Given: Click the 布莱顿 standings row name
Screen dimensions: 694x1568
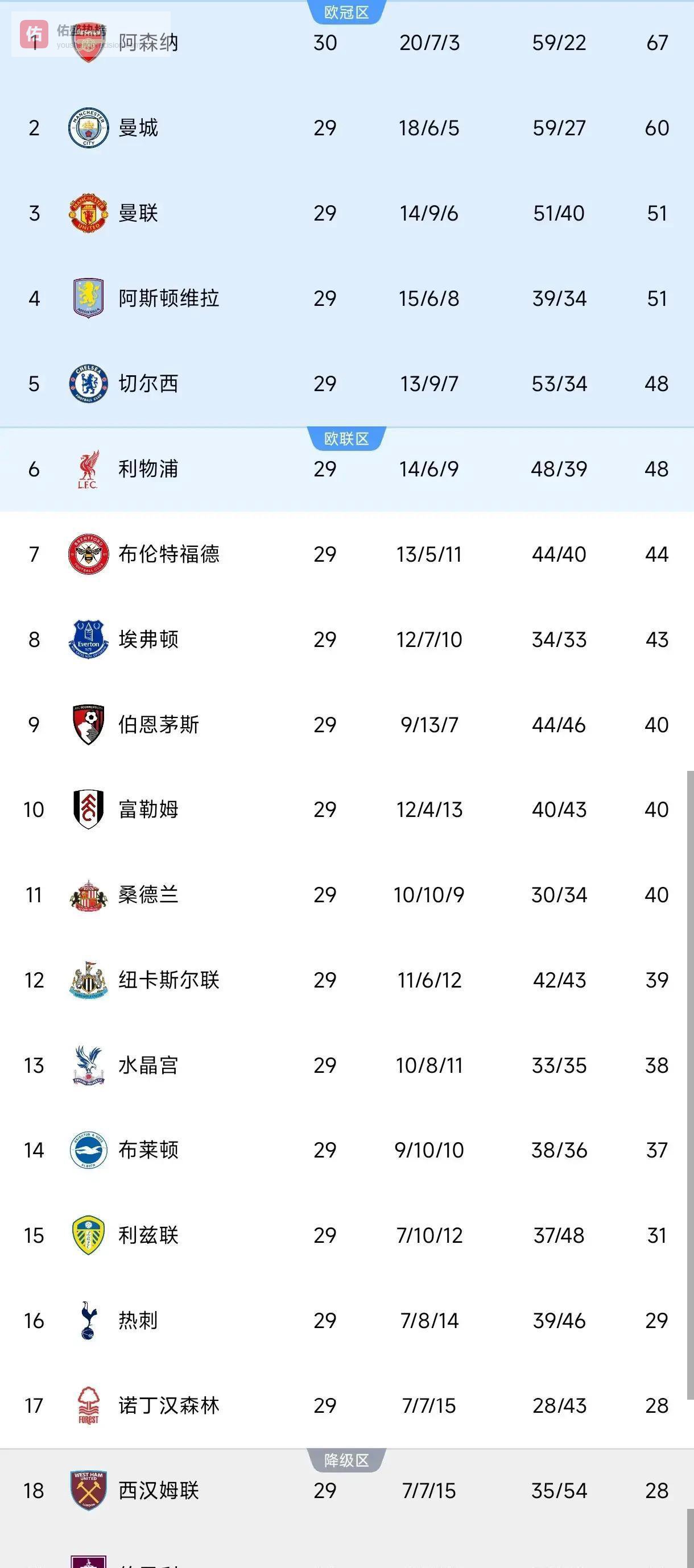Looking at the screenshot, I should pyautogui.click(x=148, y=1150).
